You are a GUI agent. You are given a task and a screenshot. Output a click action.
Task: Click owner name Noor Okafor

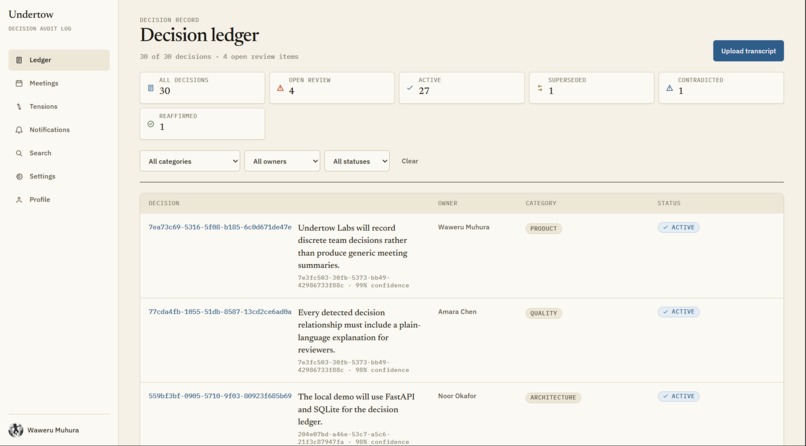pyautogui.click(x=457, y=396)
